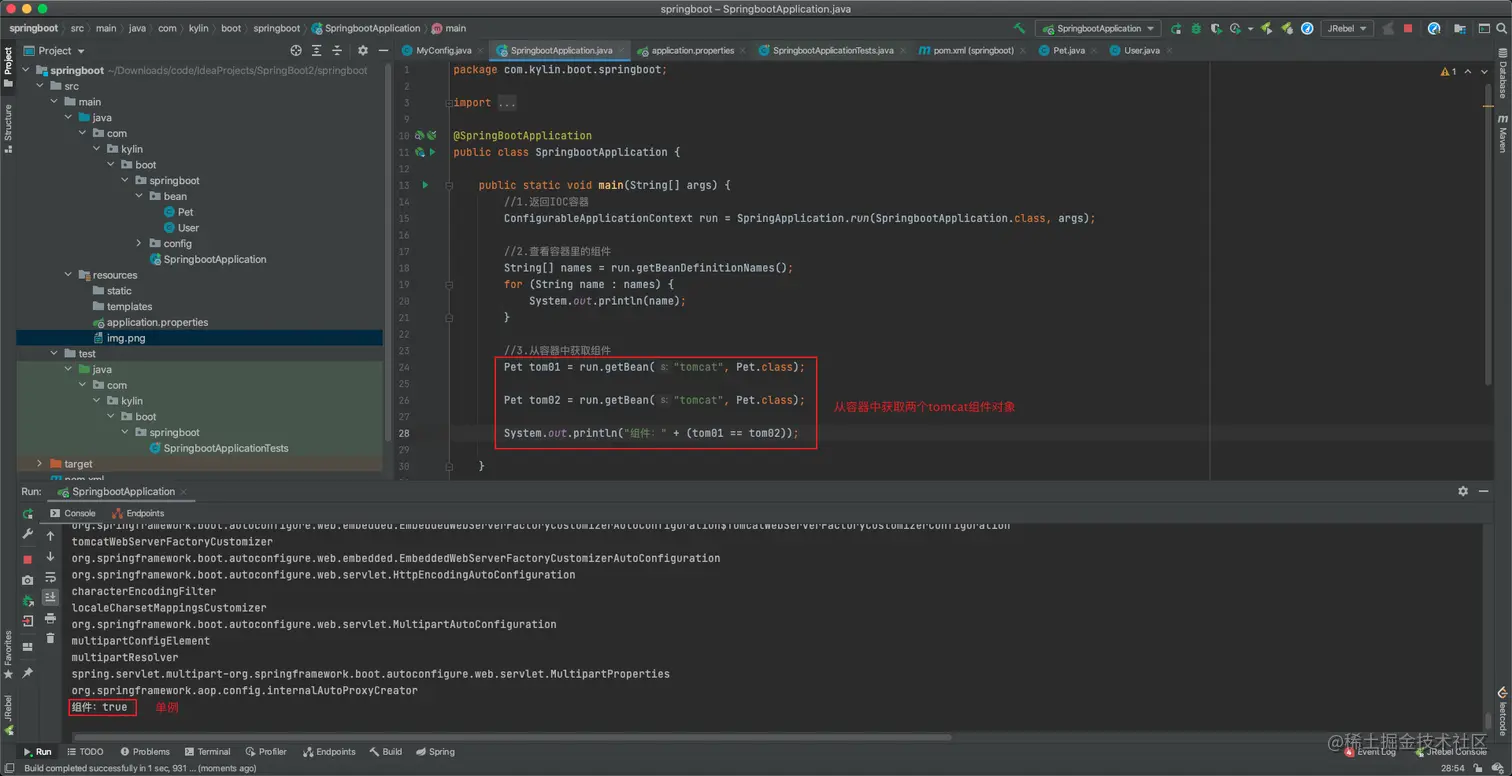Click the warnings indicator in editor corner
This screenshot has height=776, width=1512.
click(1449, 72)
